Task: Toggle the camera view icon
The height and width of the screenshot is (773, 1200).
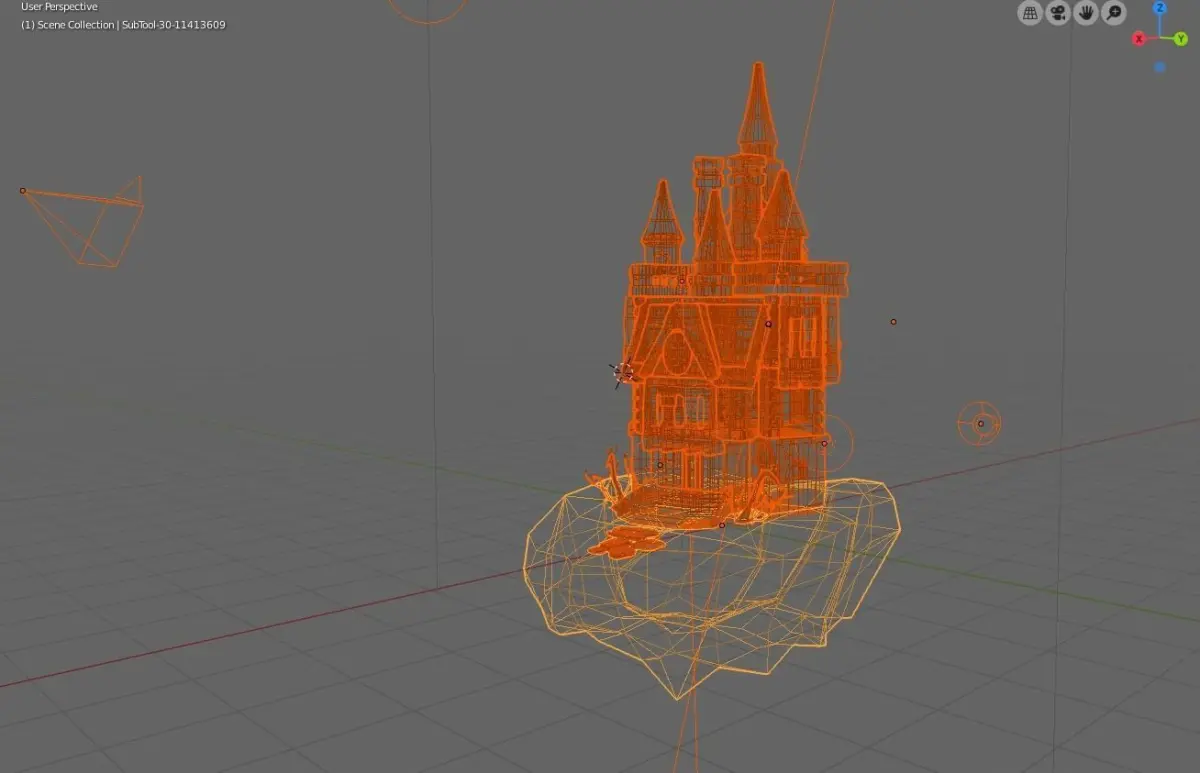Action: (x=1058, y=13)
